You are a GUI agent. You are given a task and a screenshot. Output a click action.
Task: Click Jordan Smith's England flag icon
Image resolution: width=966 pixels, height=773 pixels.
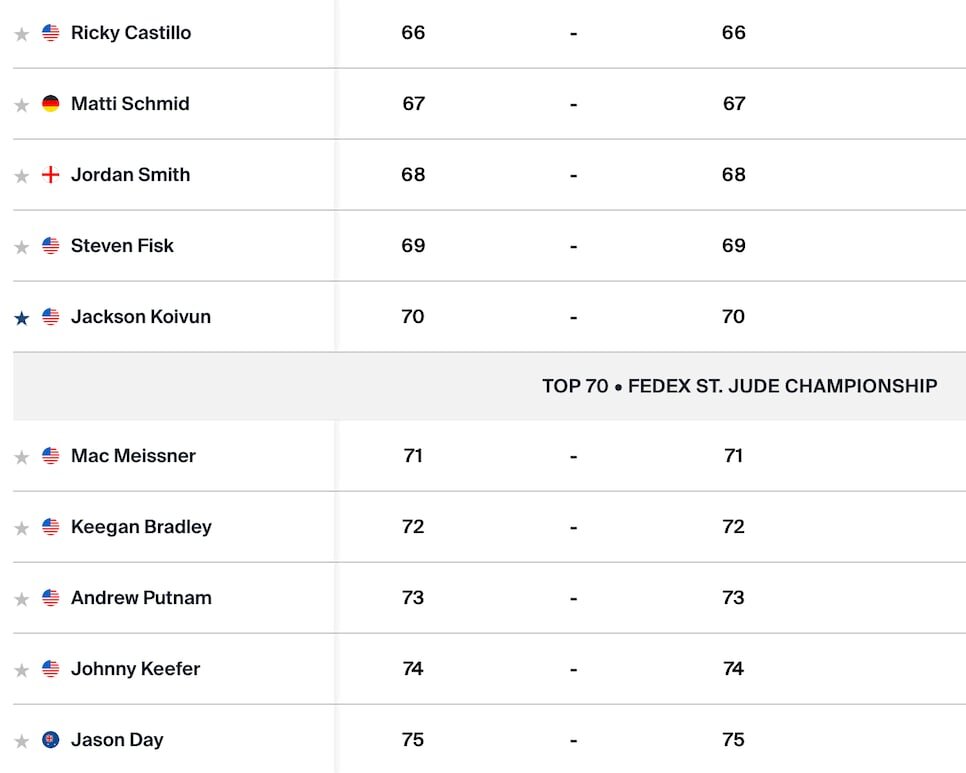(51, 174)
